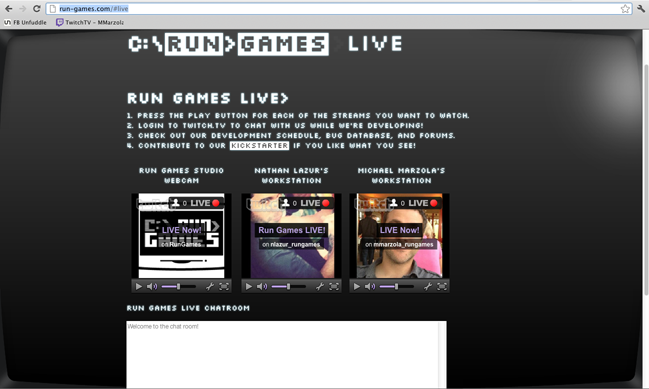The image size is (649, 389).
Task: Open the 'Run Games LIVE!' label on nlazur stream
Action: click(292, 230)
